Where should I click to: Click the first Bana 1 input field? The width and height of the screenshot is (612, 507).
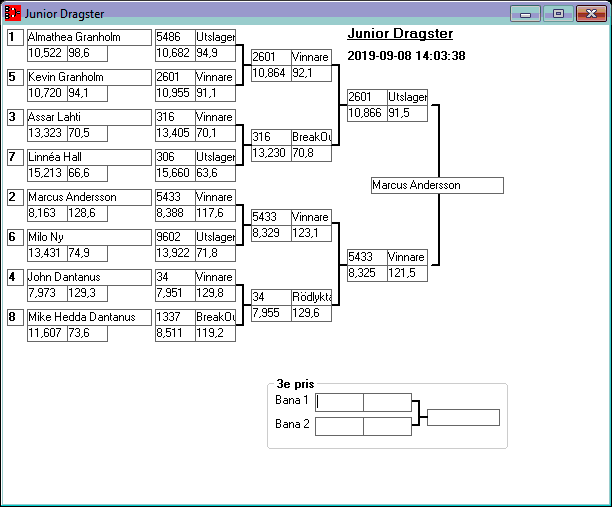(340, 402)
